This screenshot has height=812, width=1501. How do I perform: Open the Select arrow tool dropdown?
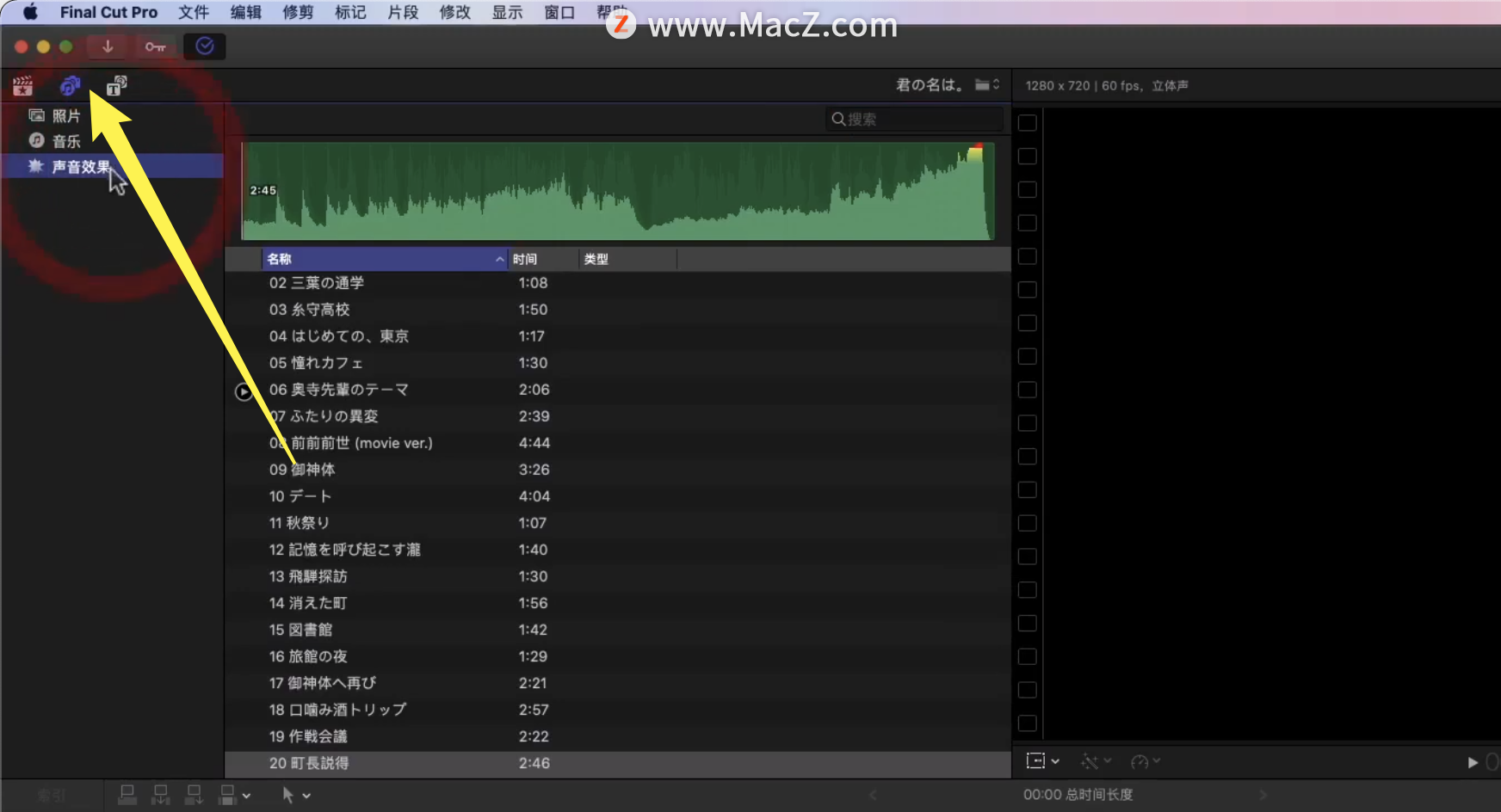[x=296, y=796]
